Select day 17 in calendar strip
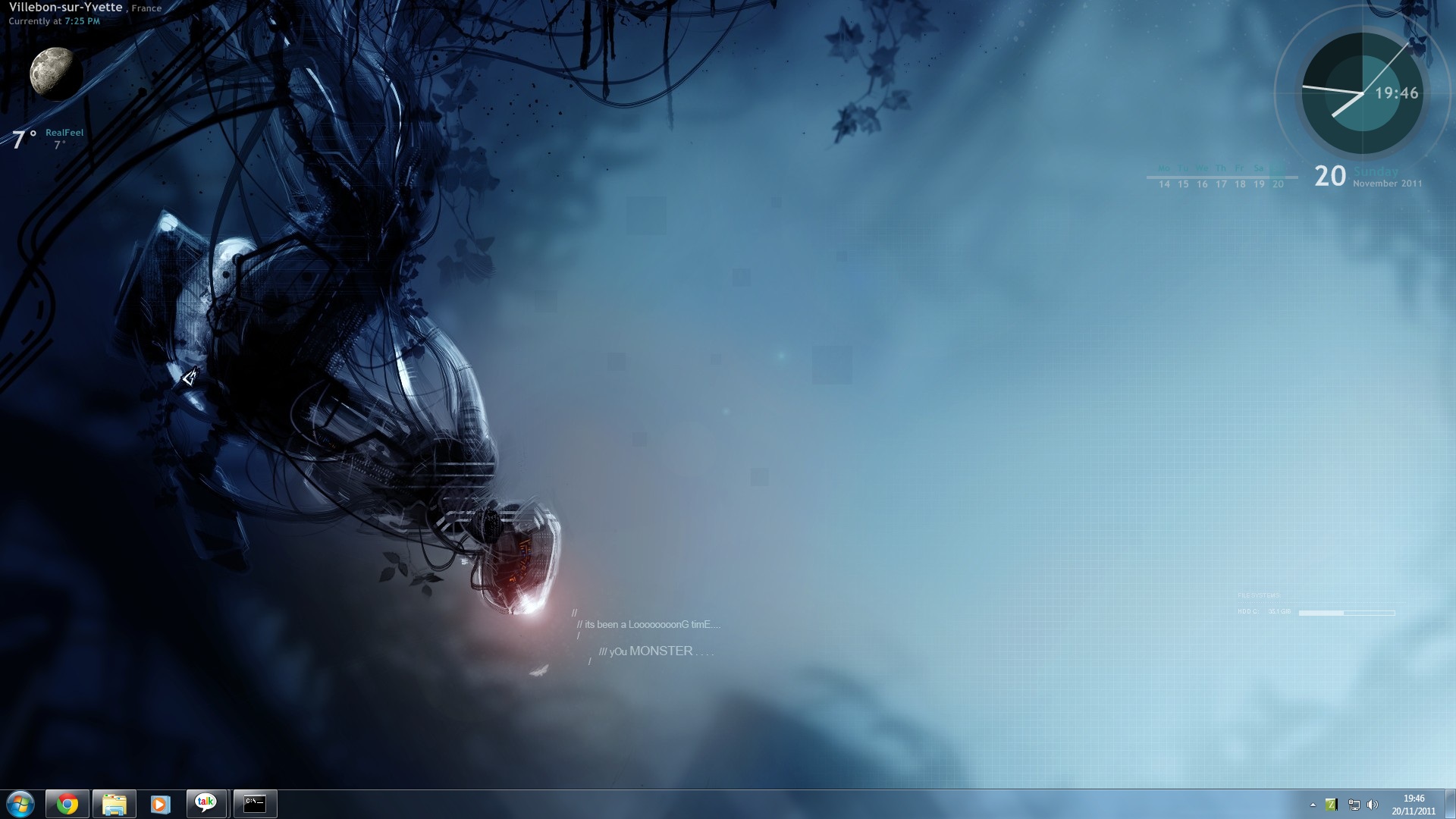 coord(1221,184)
